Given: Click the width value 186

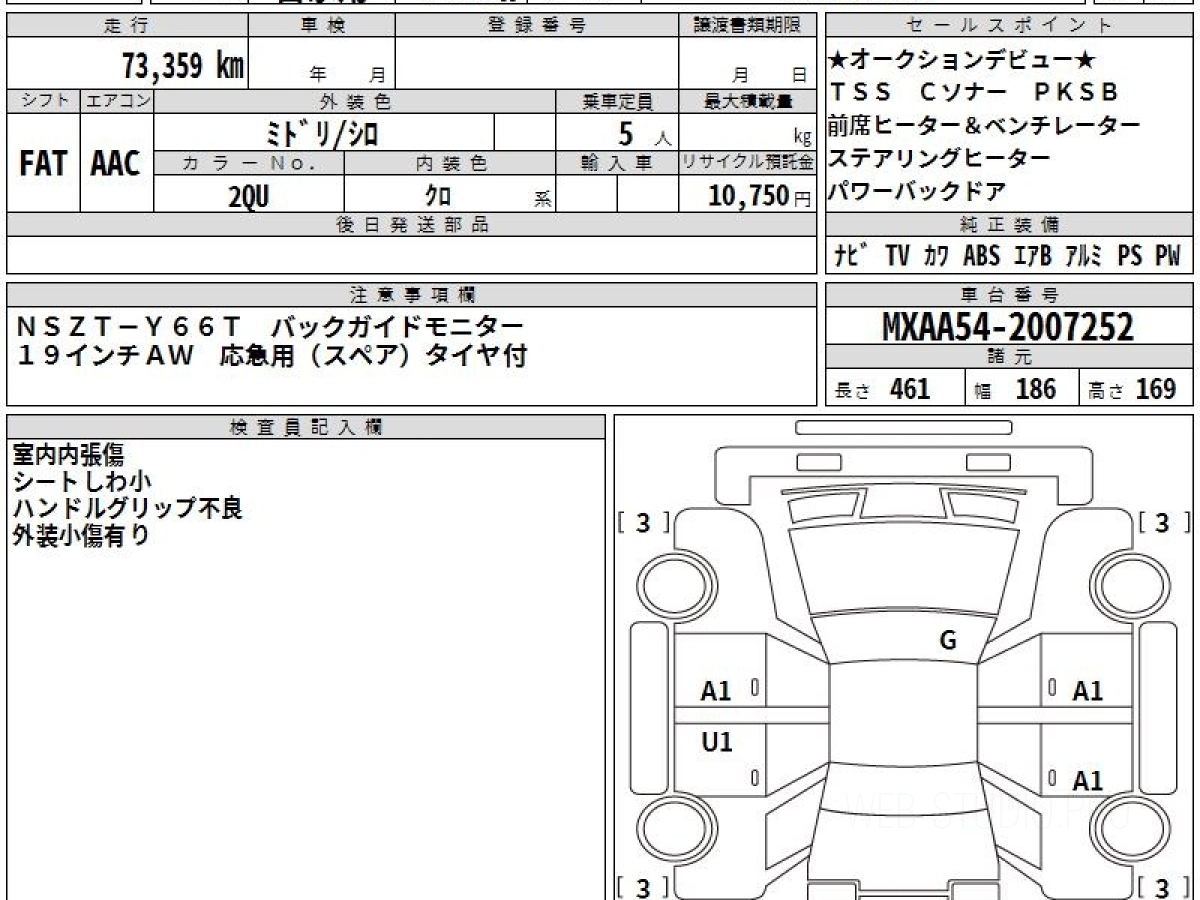Looking at the screenshot, I should click(1036, 389).
